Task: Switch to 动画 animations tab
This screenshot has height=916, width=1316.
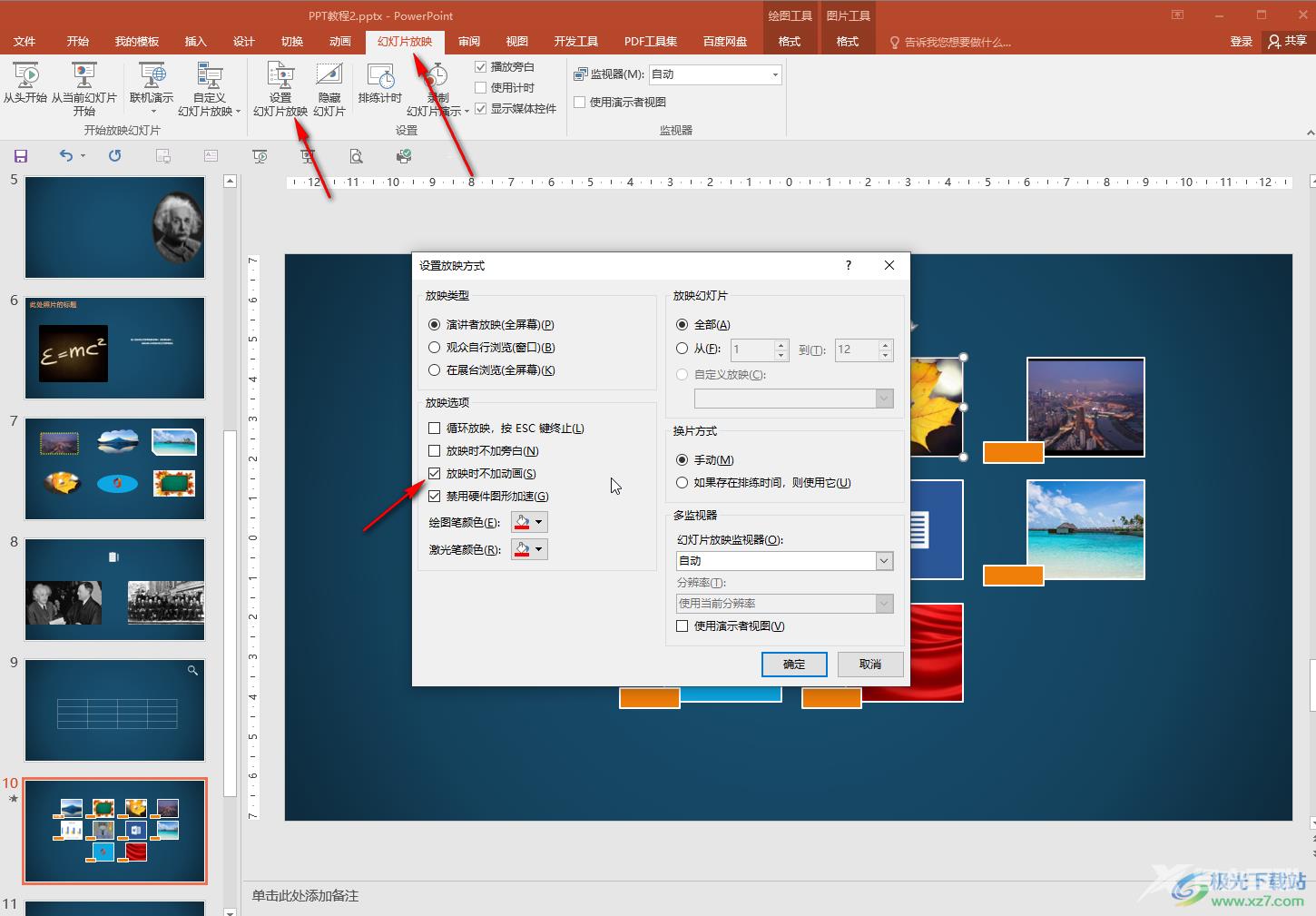Action: pos(340,42)
